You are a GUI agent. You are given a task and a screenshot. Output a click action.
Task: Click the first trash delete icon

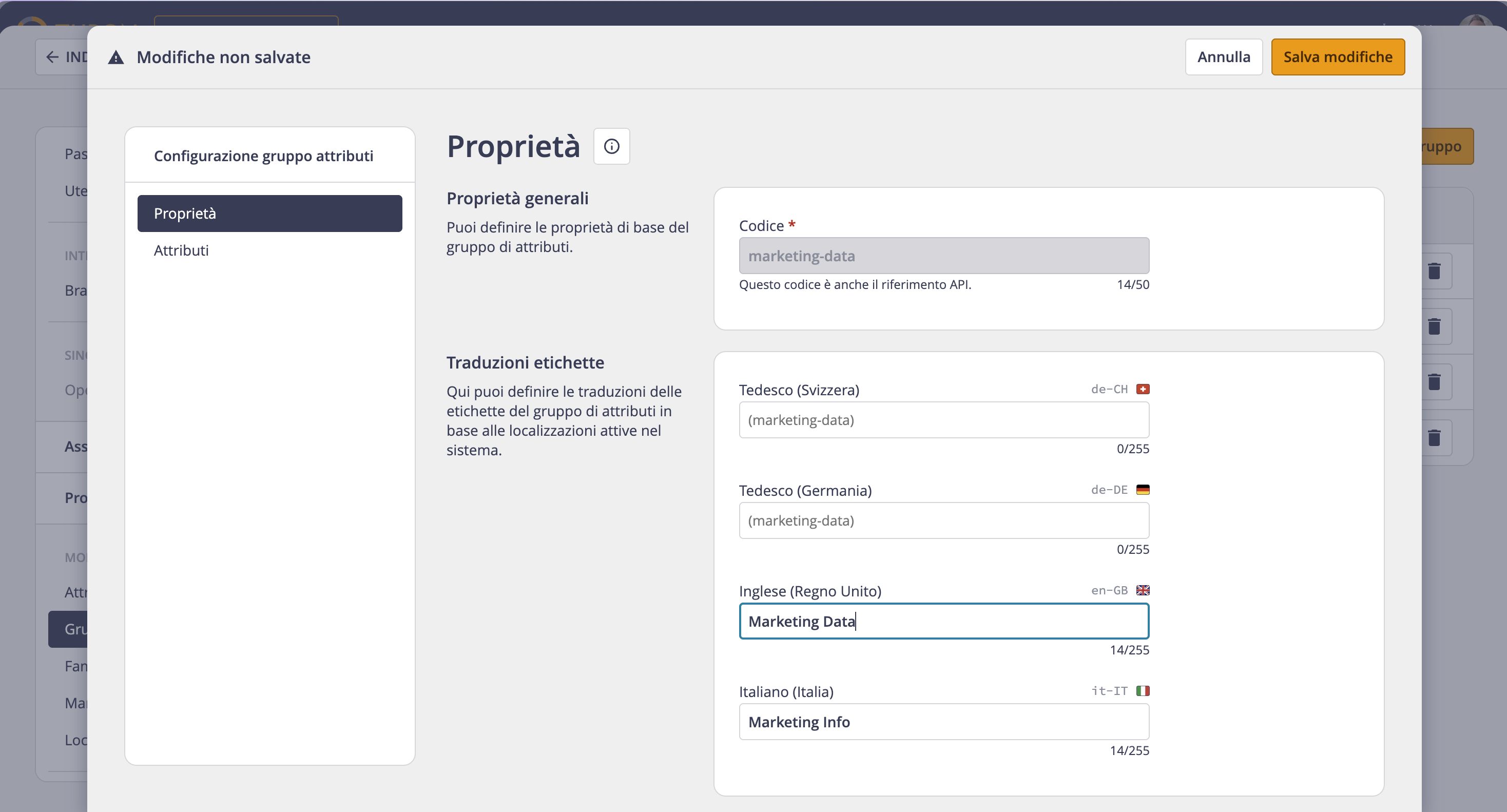(x=1434, y=271)
